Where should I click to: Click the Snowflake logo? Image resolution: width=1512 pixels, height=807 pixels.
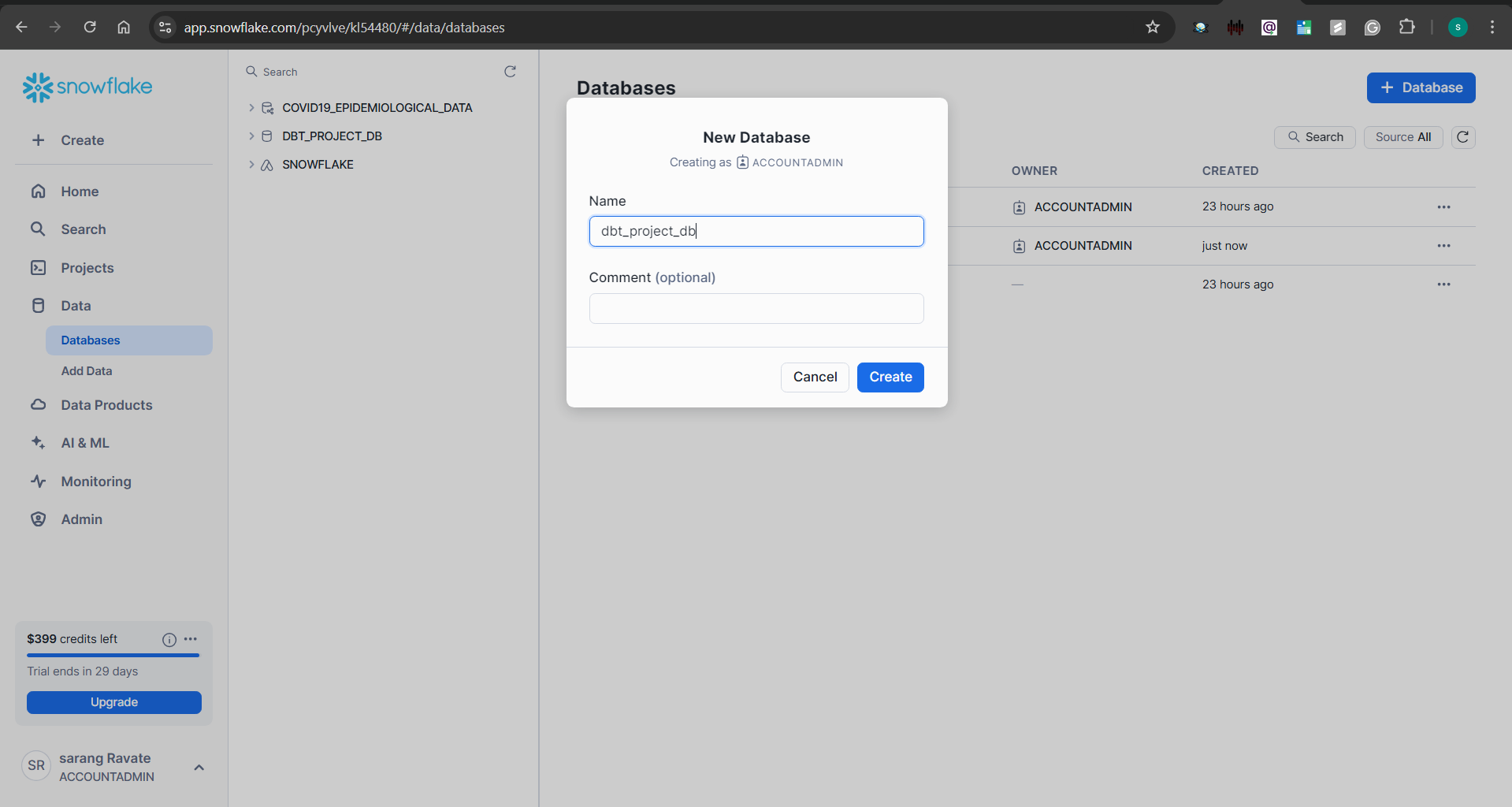click(87, 87)
